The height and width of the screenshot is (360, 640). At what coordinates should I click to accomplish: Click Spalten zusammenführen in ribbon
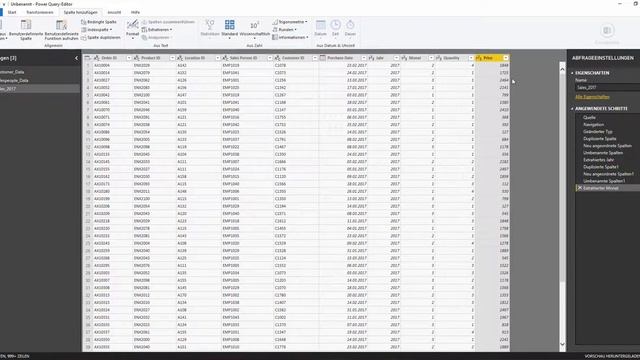(x=168, y=22)
